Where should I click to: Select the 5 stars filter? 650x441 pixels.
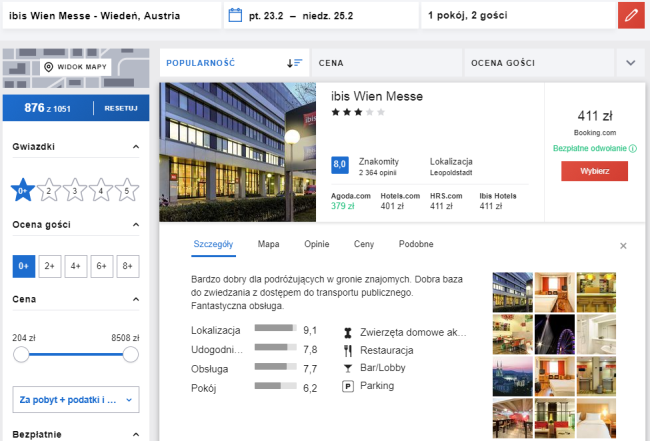[127, 190]
